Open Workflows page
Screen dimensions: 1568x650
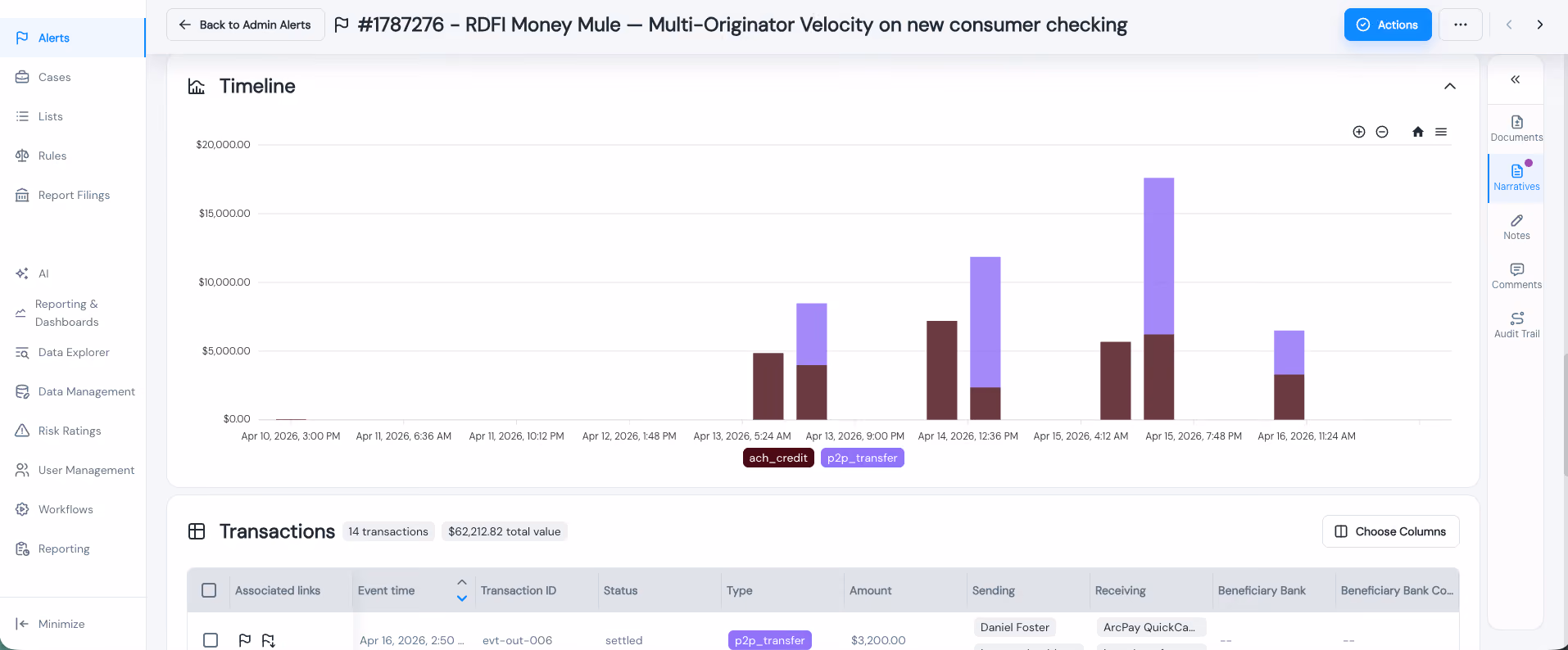click(72, 509)
